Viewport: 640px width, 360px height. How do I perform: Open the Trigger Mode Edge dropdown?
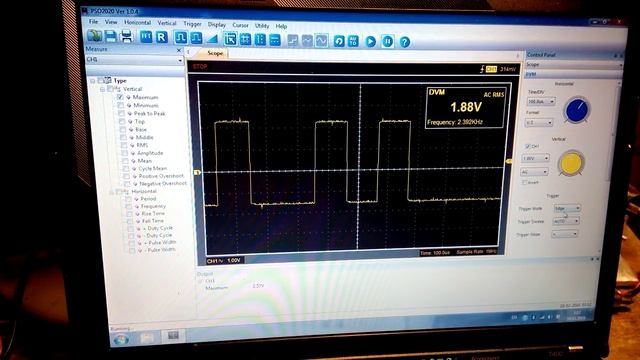[567, 209]
